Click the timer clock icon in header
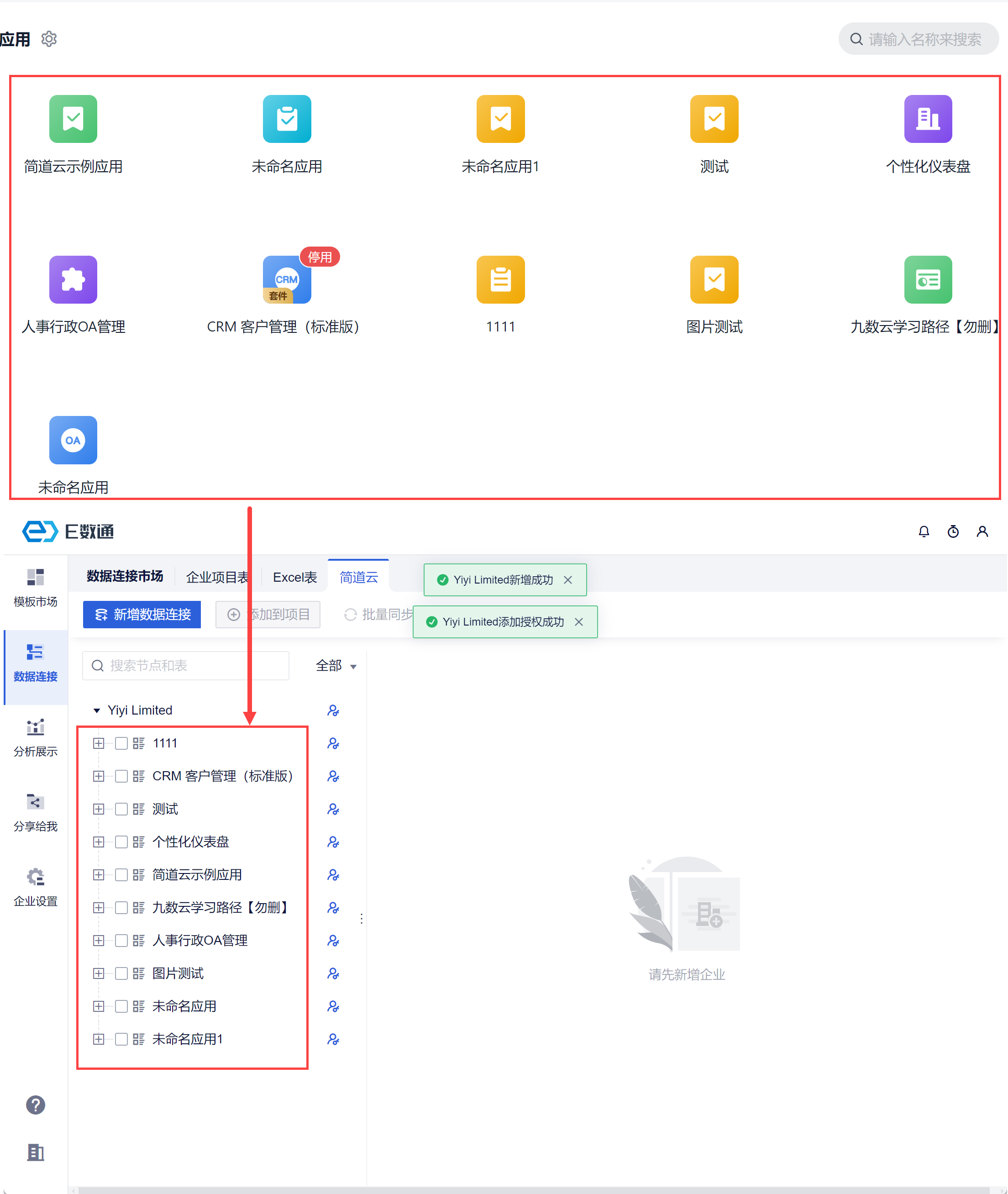 [953, 531]
